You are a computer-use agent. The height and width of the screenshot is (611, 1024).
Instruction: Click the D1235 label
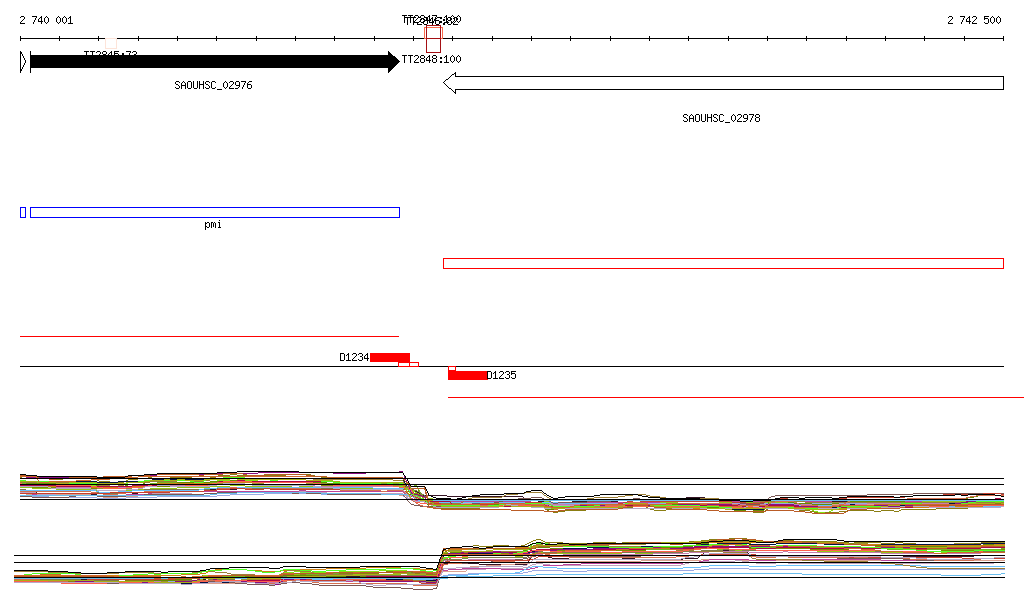pos(502,375)
